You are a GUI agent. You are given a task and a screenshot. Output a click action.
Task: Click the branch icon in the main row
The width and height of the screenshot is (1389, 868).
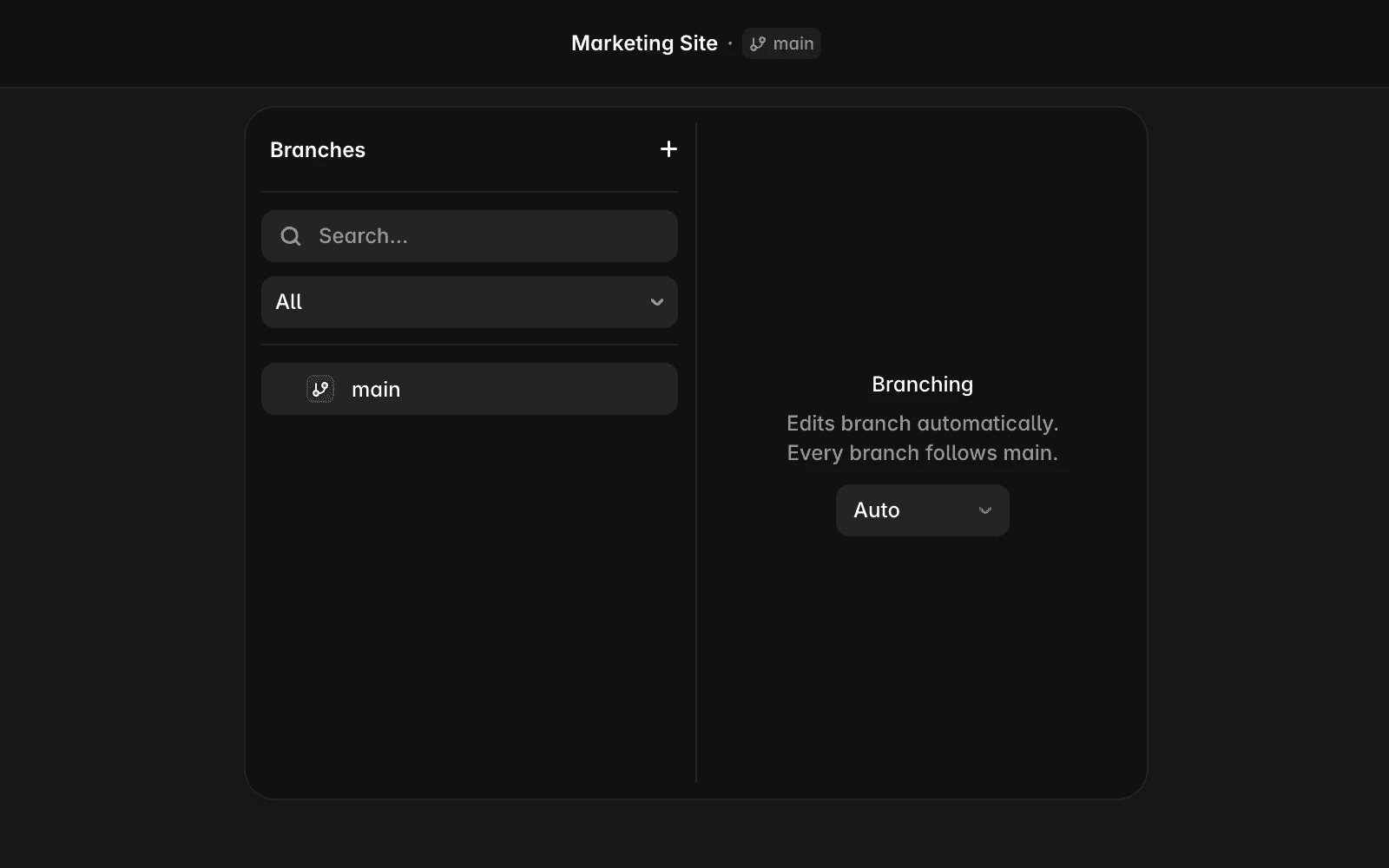tap(320, 389)
